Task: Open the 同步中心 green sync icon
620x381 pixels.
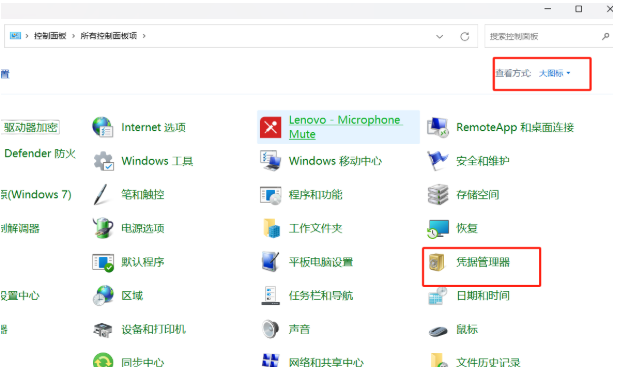Action: pos(103,360)
